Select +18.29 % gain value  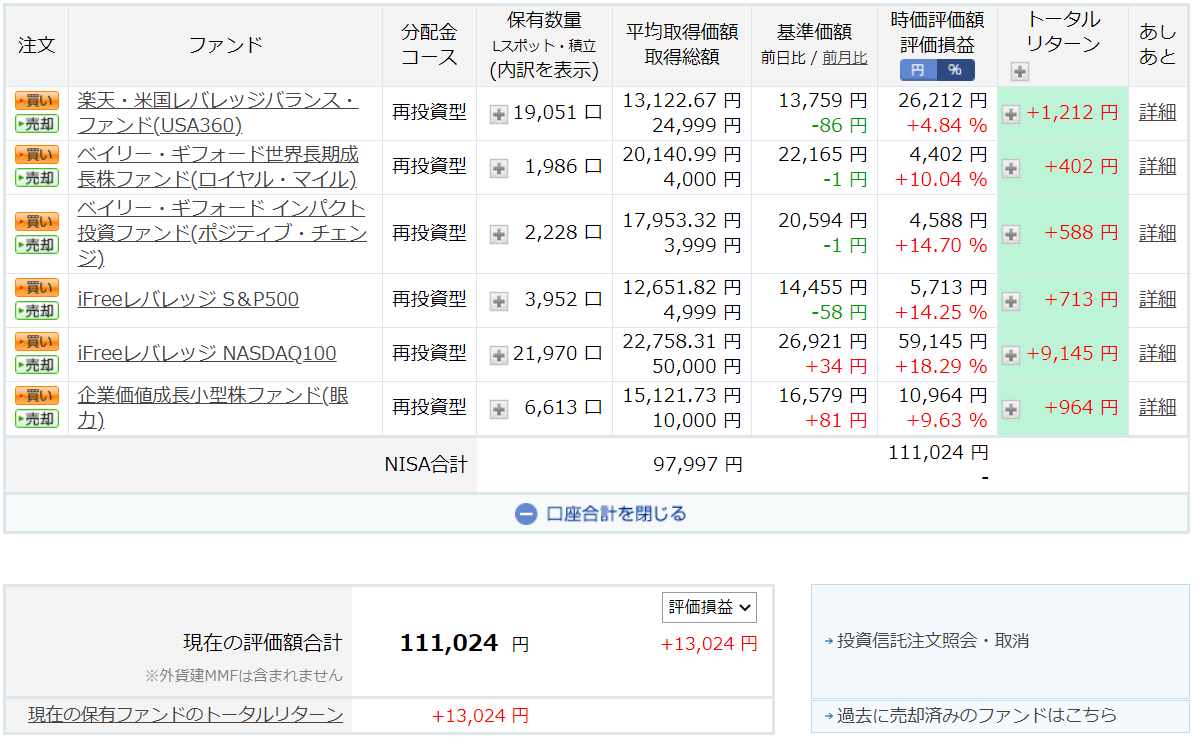pos(940,366)
